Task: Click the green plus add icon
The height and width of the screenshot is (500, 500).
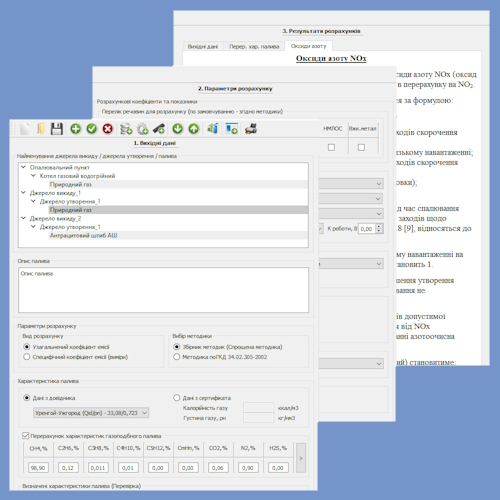Action: coord(76,129)
